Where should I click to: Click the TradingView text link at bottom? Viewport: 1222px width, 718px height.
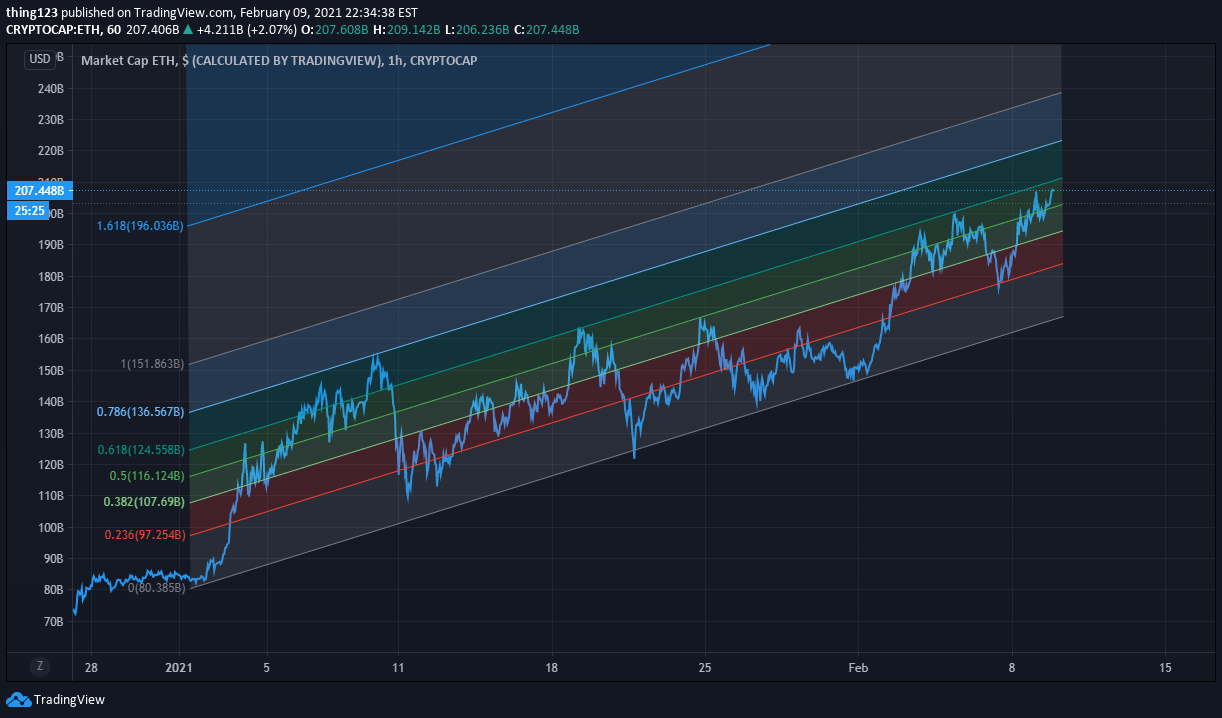pyautogui.click(x=69, y=700)
